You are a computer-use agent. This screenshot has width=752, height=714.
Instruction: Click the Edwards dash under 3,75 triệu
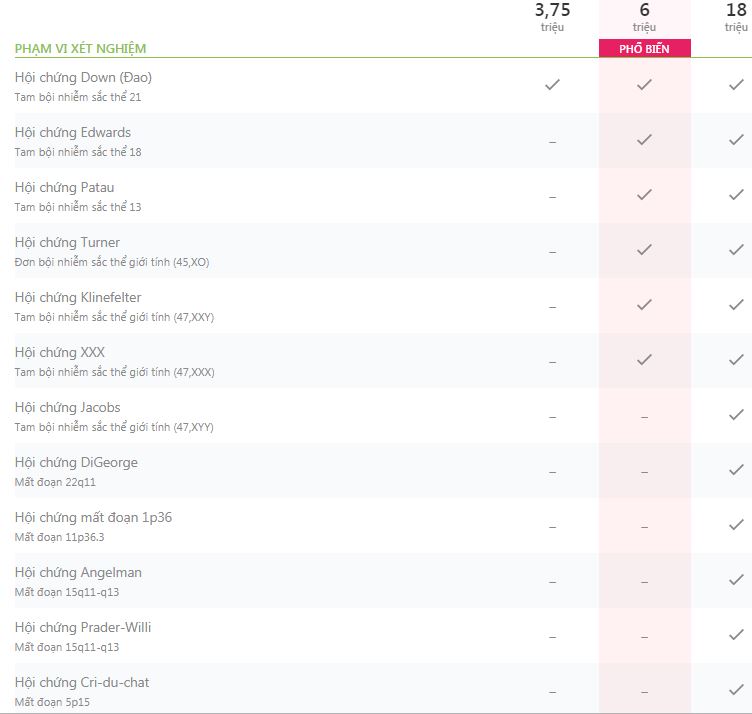pos(552,142)
